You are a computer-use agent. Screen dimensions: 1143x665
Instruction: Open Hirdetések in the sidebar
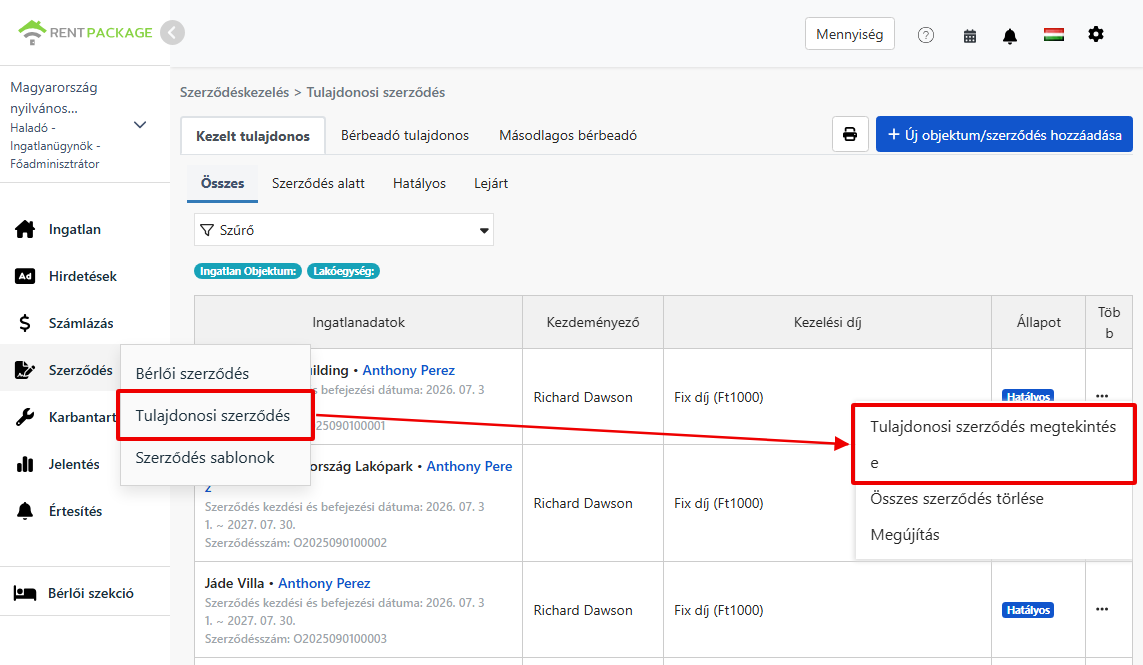pyautogui.click(x=82, y=276)
